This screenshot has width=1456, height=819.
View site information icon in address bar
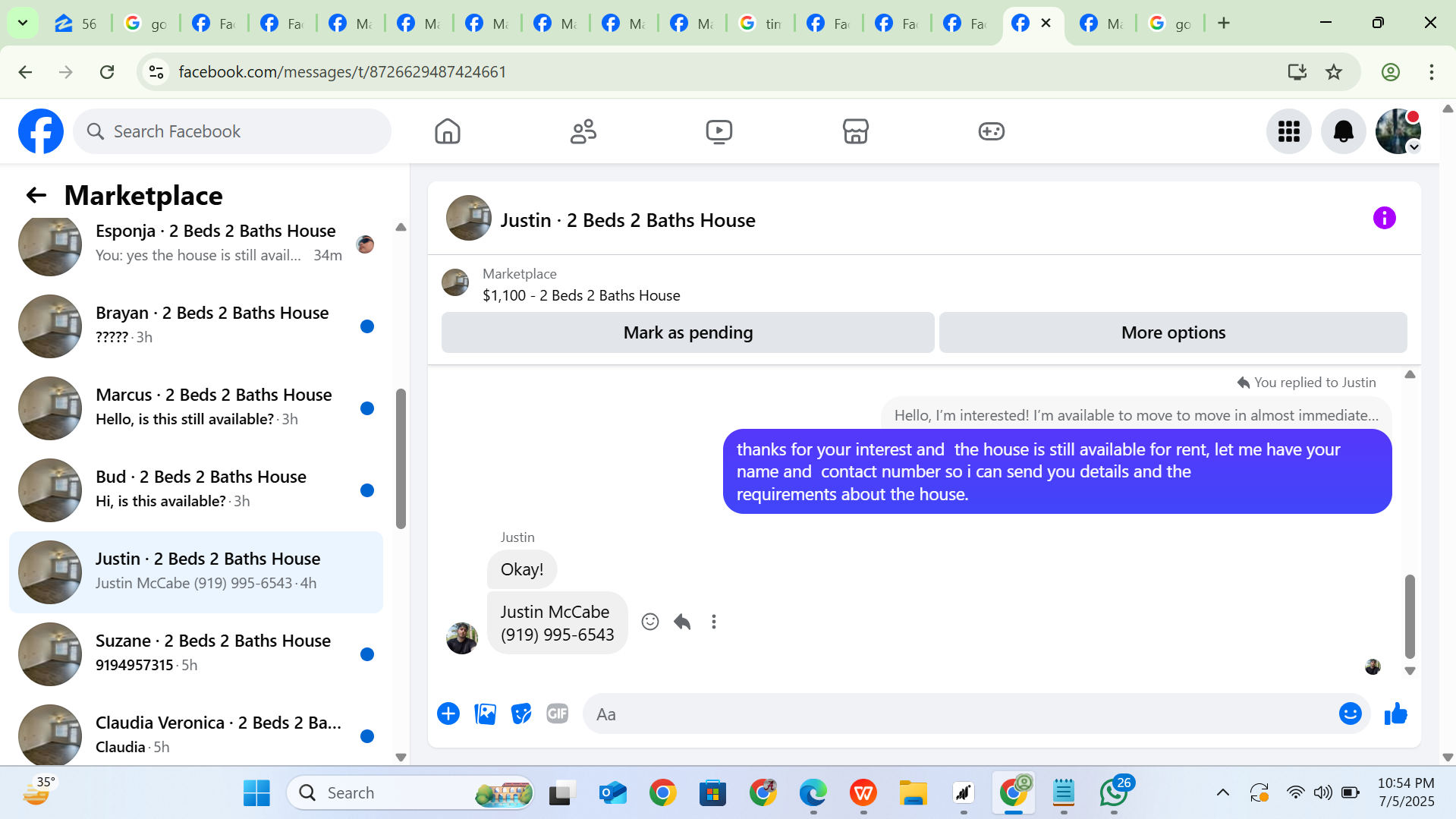(x=156, y=72)
